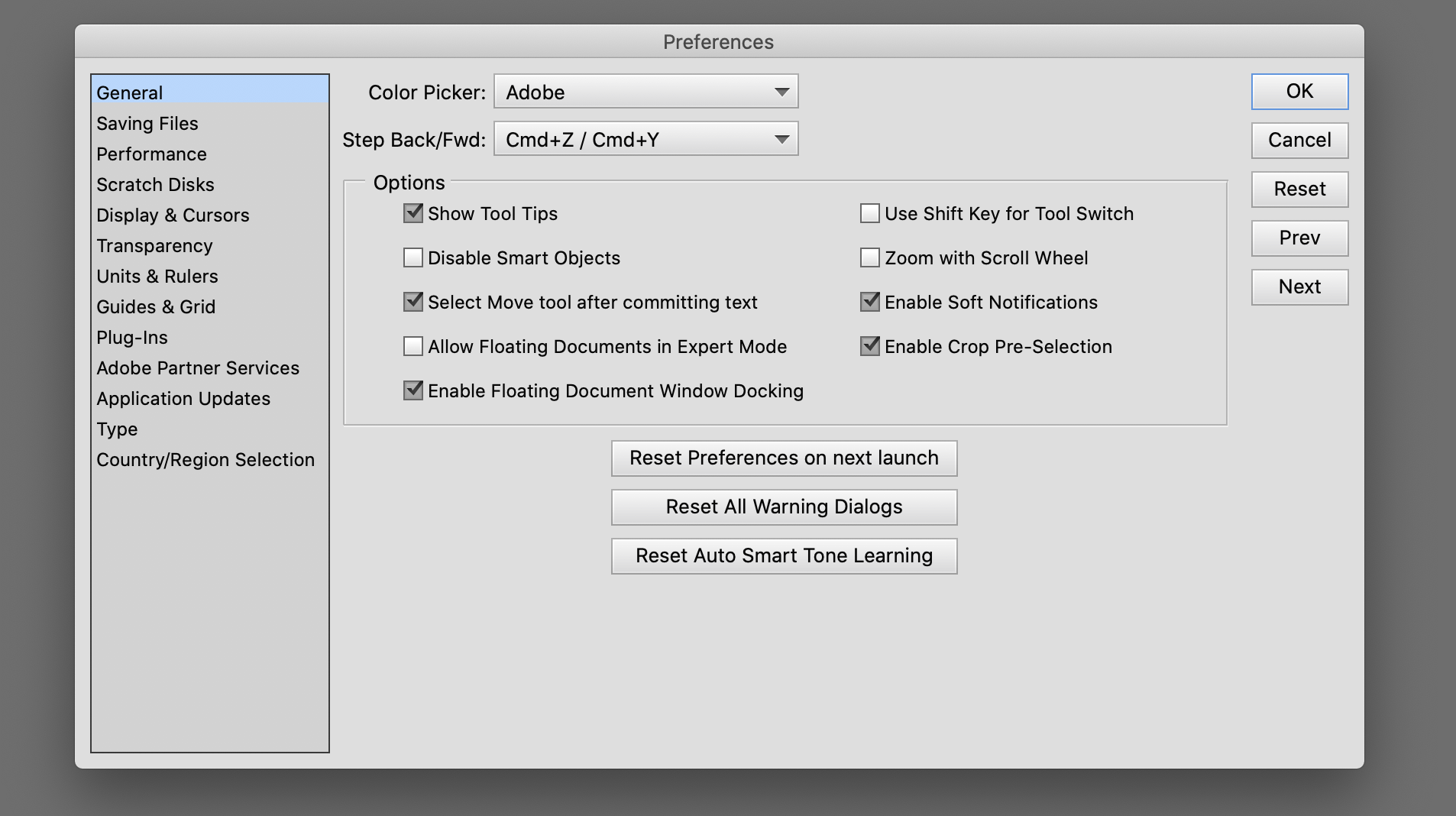1456x816 pixels.
Task: Uncheck Enable Crop Pre-Selection
Action: coord(869,346)
